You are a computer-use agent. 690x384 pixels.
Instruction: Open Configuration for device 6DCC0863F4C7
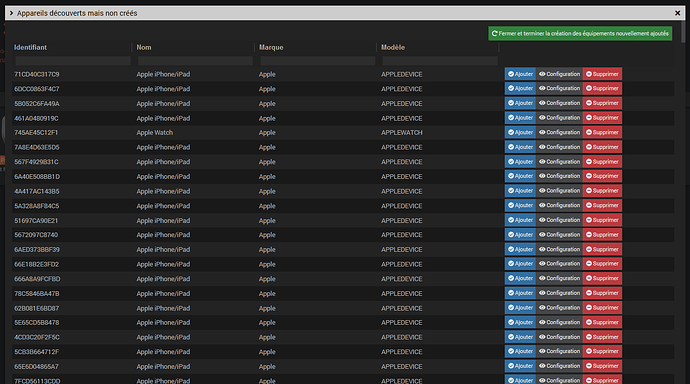(559, 88)
